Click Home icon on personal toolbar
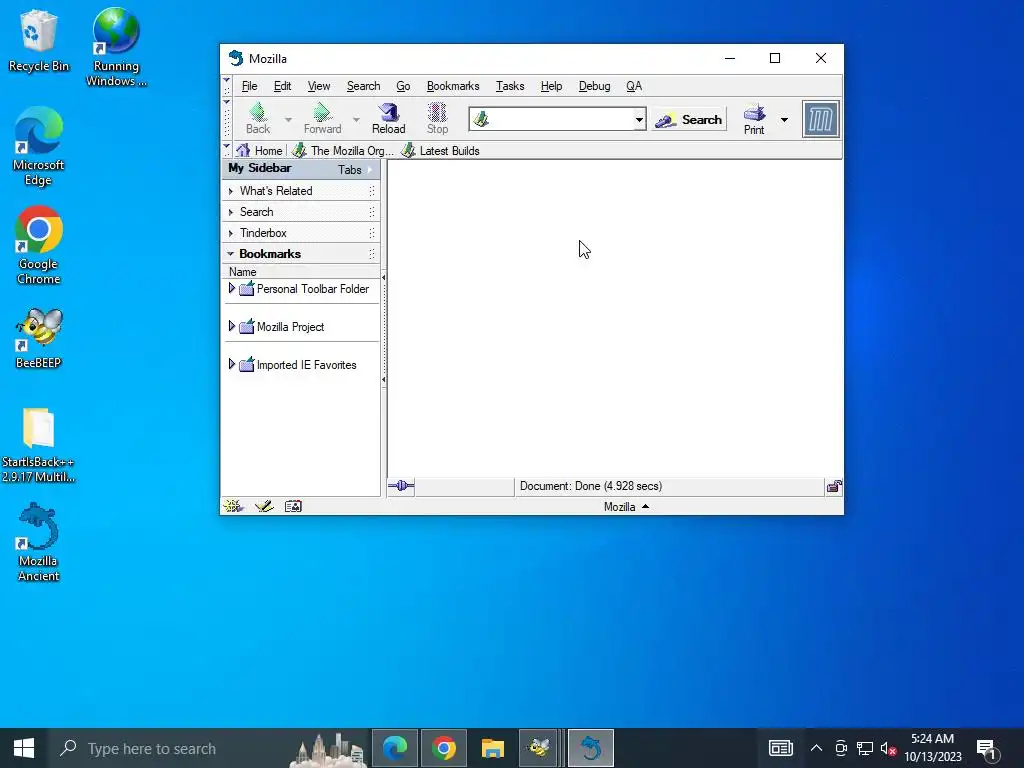Screen dimensions: 1024x768 (243, 150)
